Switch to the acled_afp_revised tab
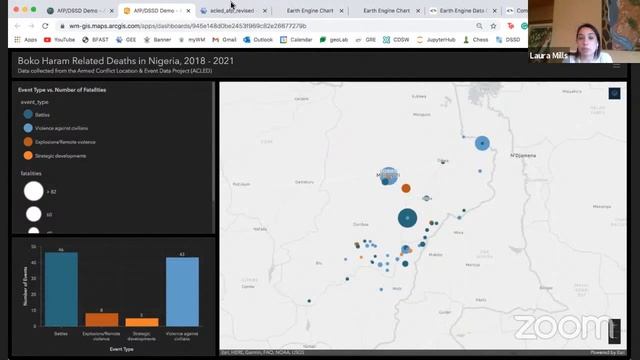 point(232,11)
